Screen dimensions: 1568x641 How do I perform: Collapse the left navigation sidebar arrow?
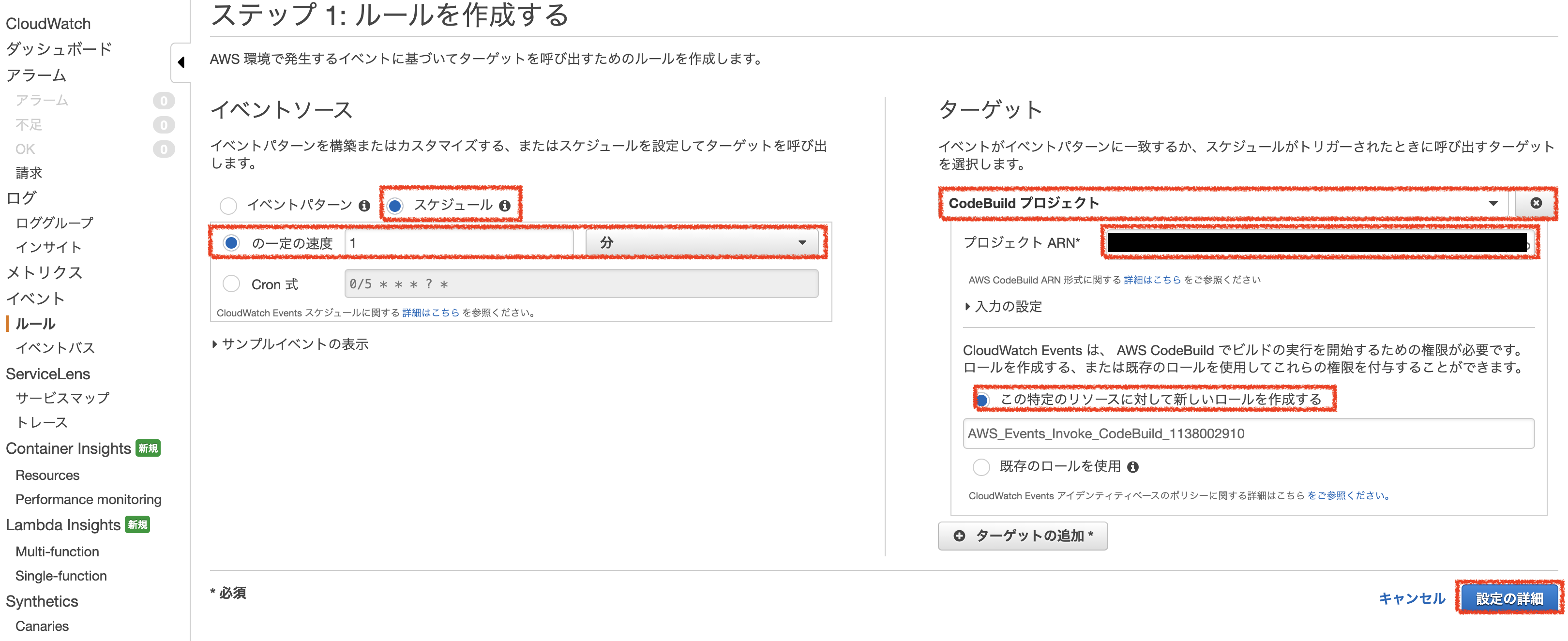coord(181,62)
